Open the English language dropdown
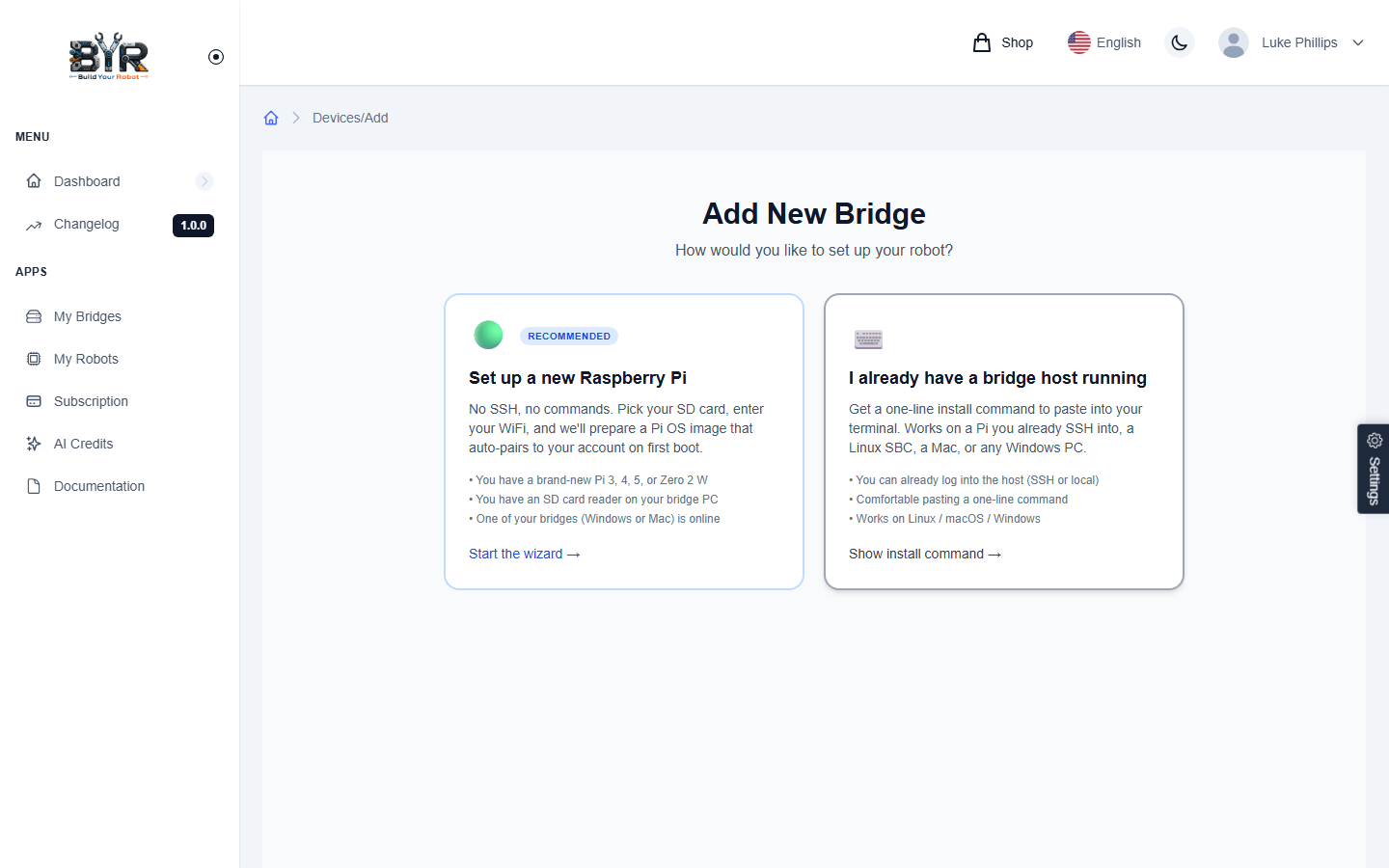Image resolution: width=1389 pixels, height=868 pixels. pyautogui.click(x=1104, y=42)
